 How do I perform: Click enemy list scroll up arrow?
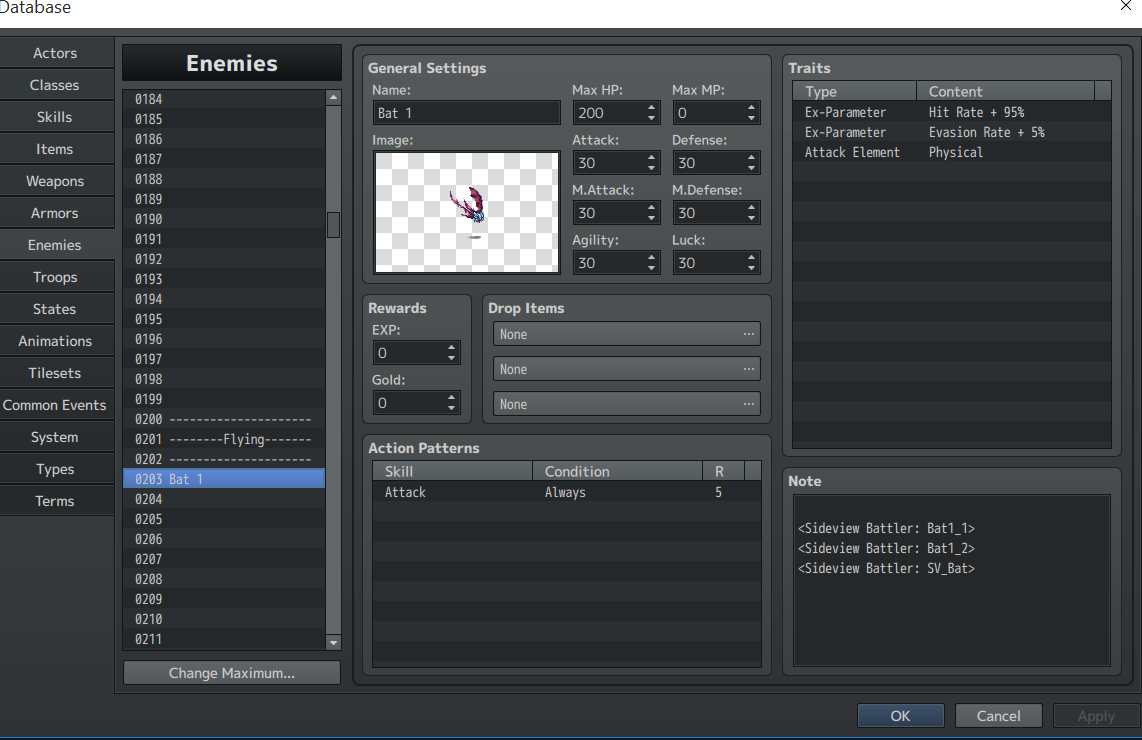coord(334,97)
